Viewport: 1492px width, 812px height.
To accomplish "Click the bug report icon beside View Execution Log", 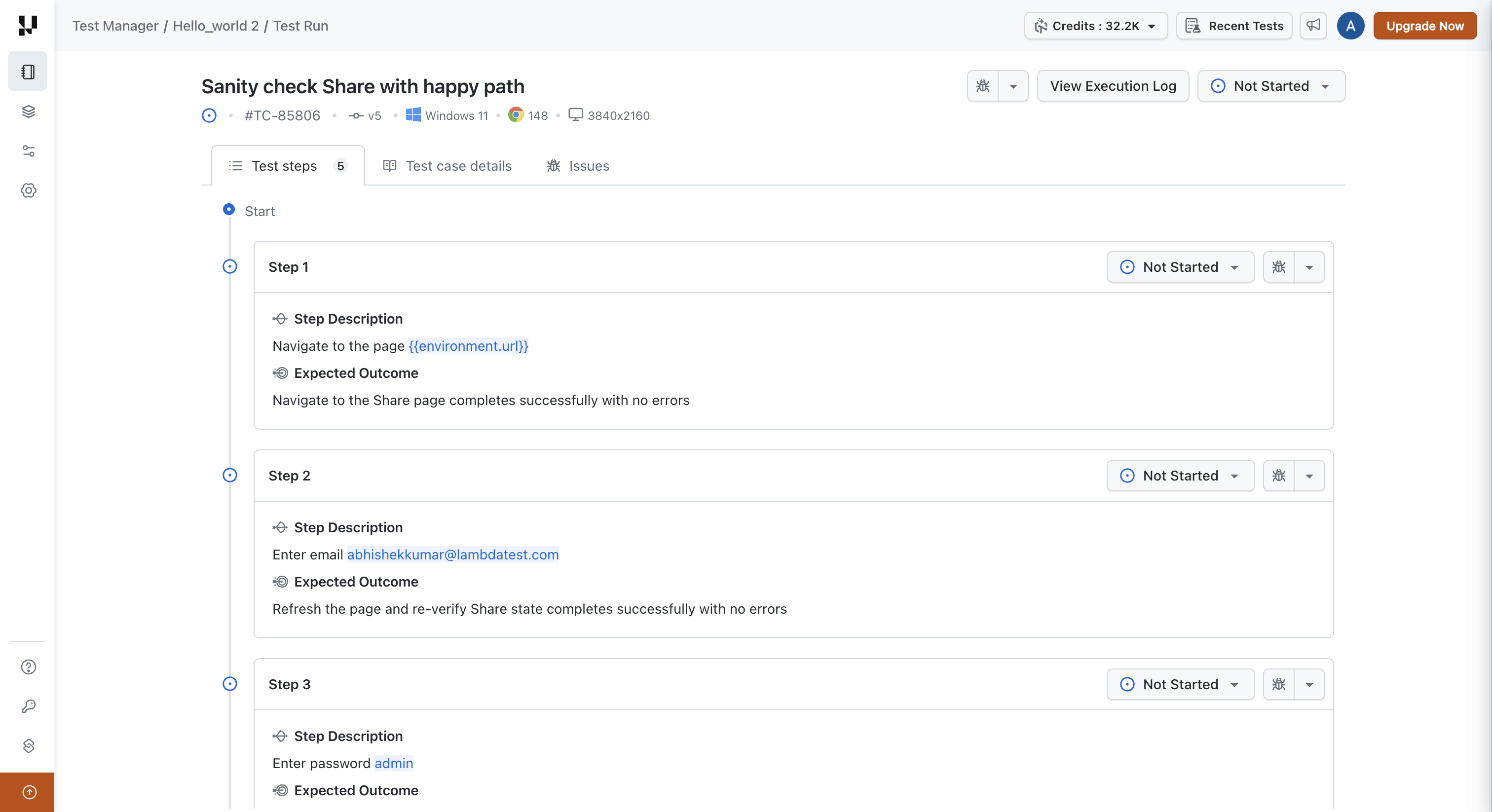I will (x=983, y=86).
